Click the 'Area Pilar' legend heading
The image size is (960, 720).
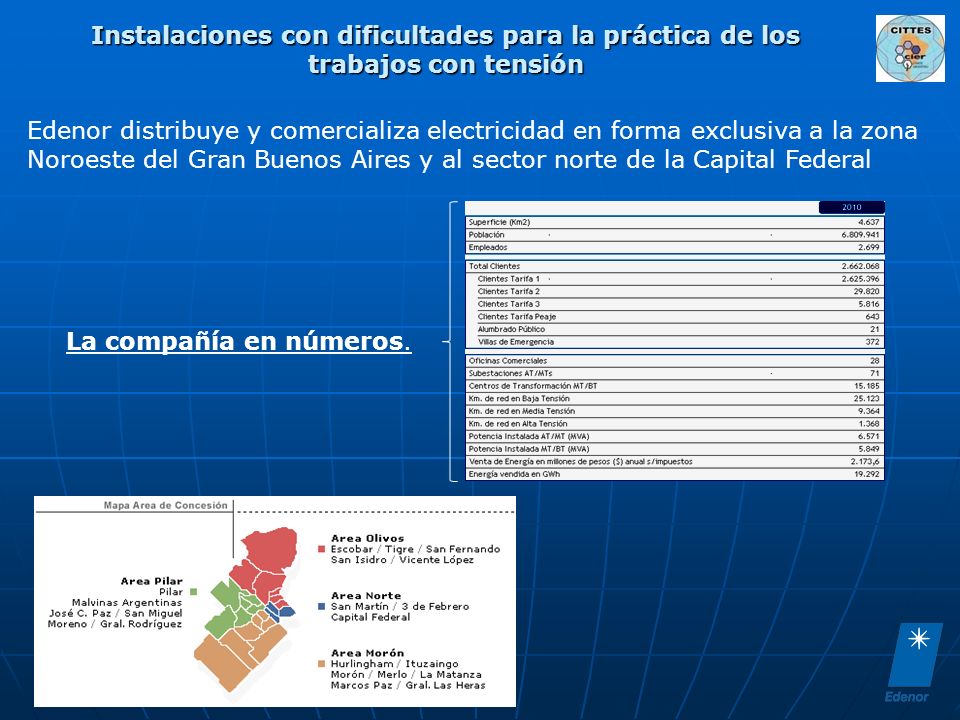point(152,582)
